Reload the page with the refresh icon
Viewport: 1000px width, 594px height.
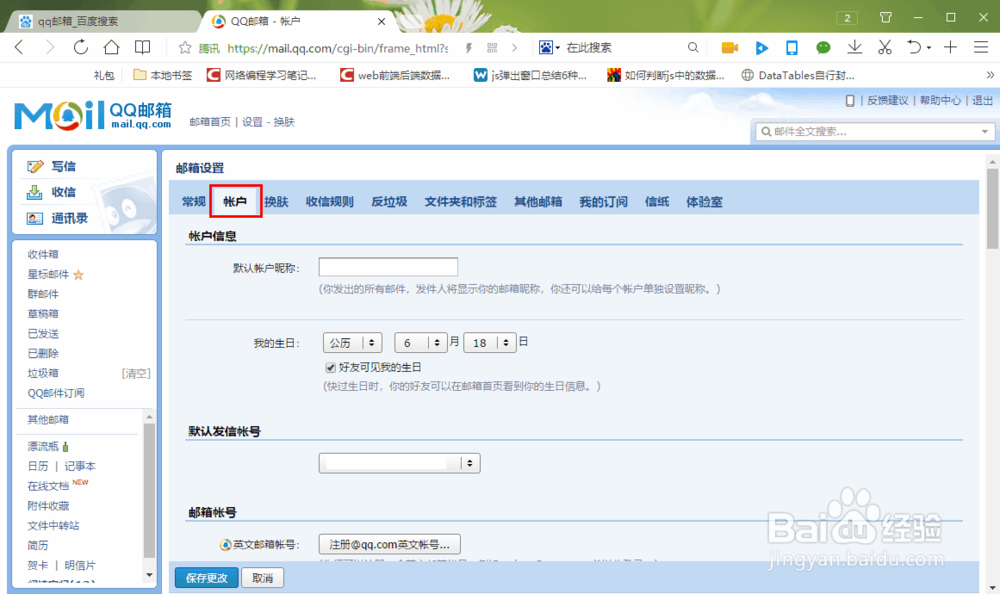(80, 47)
